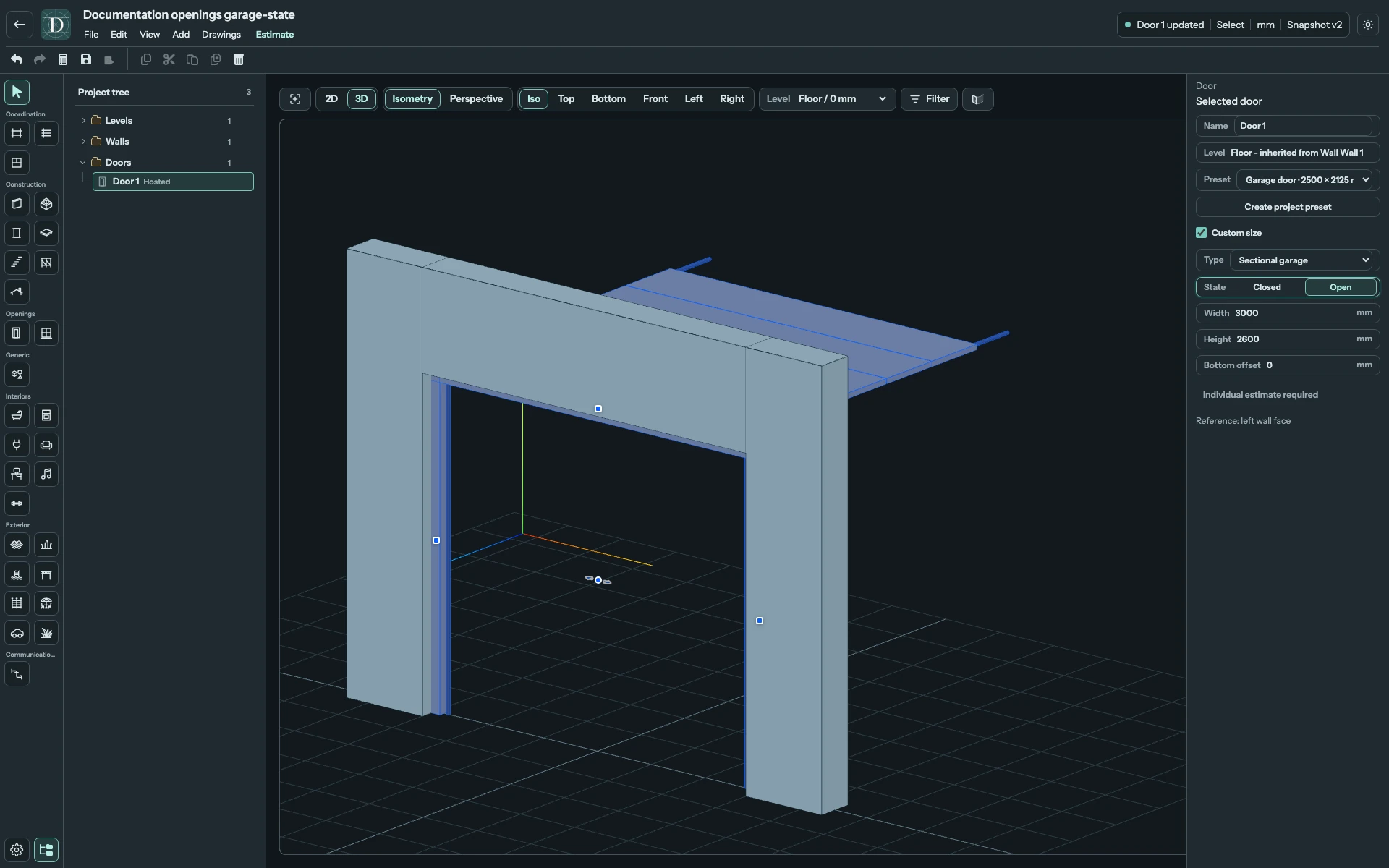Viewport: 1389px width, 868px height.
Task: Open the Filter button
Action: [929, 99]
